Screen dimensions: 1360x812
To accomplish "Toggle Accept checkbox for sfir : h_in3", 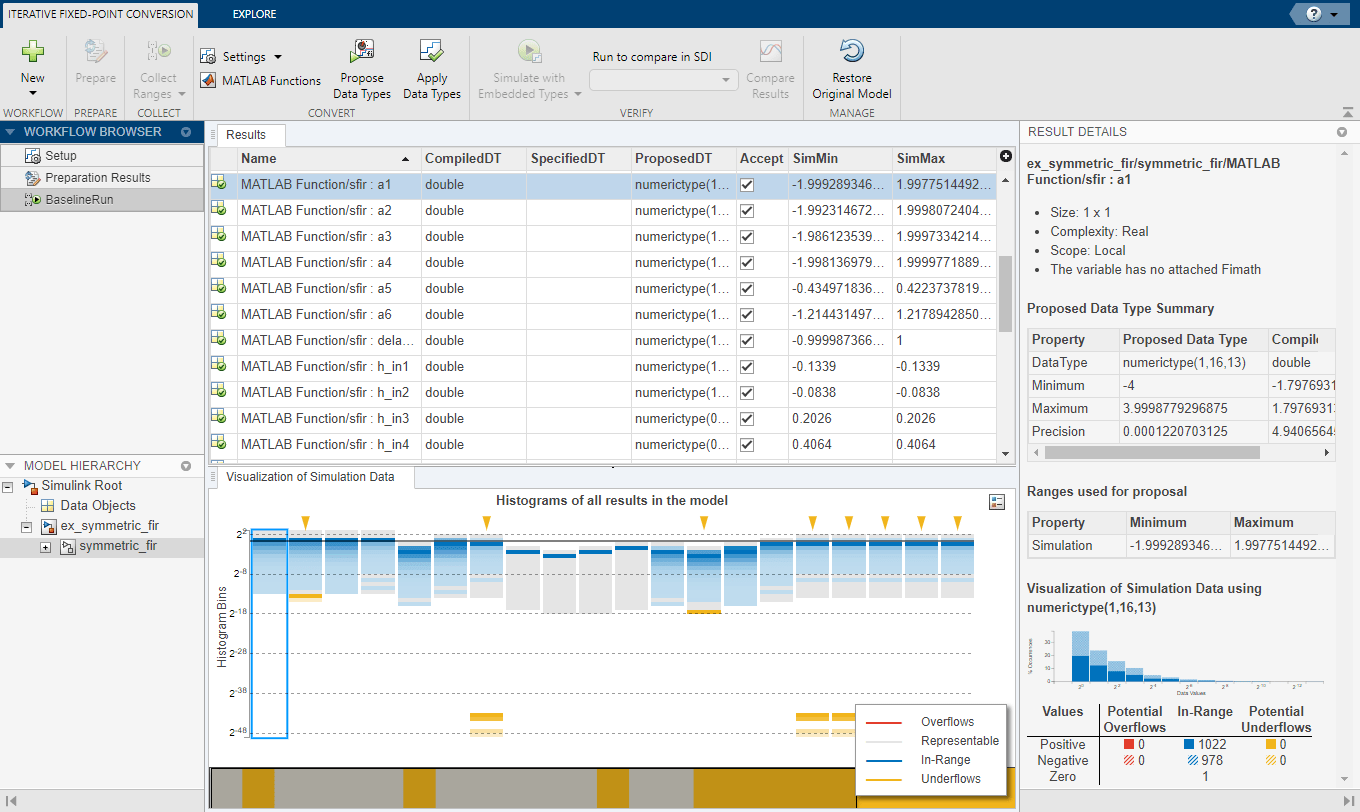I will click(x=747, y=419).
